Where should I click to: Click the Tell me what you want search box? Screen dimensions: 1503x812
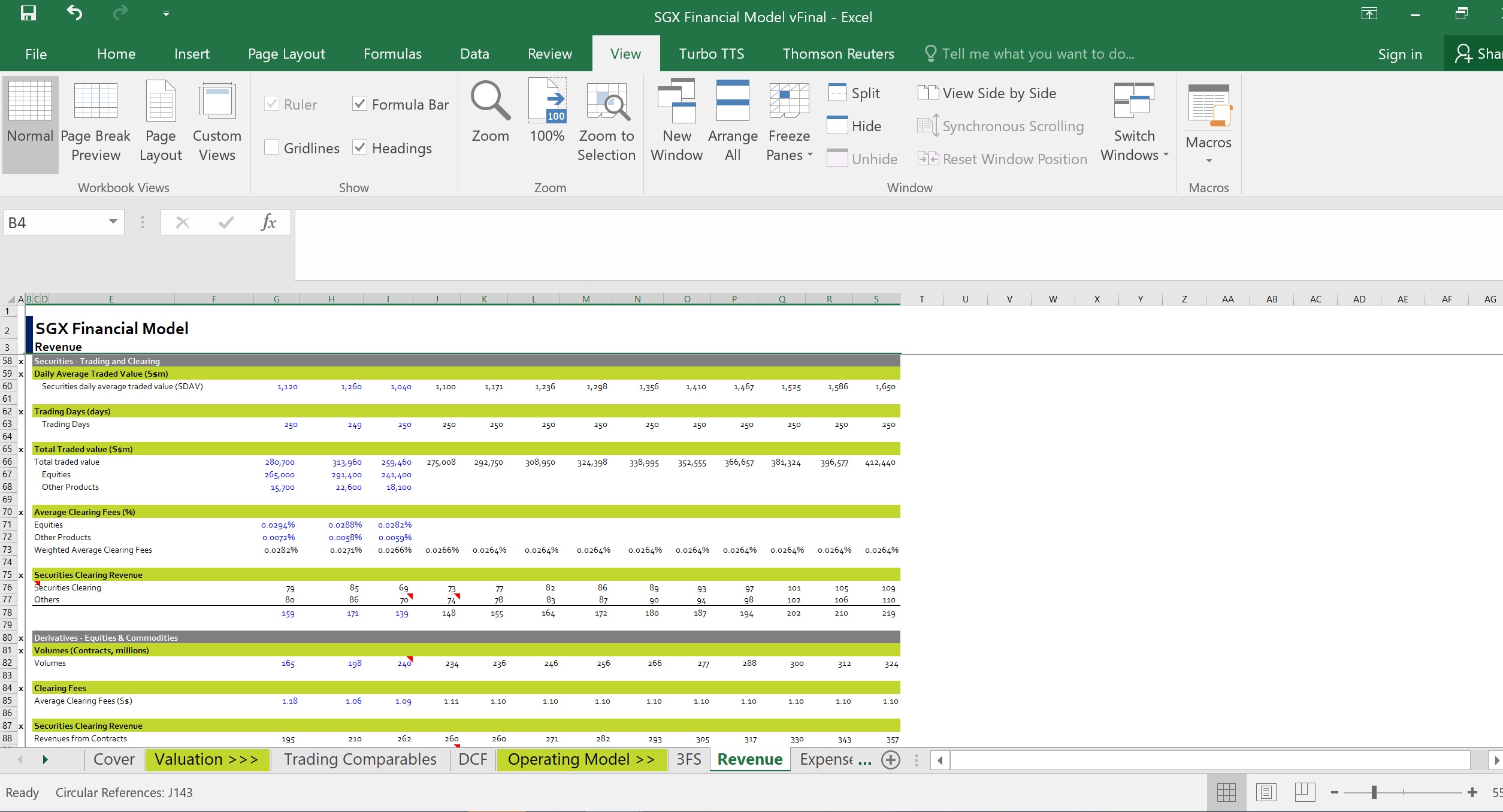tap(1030, 54)
